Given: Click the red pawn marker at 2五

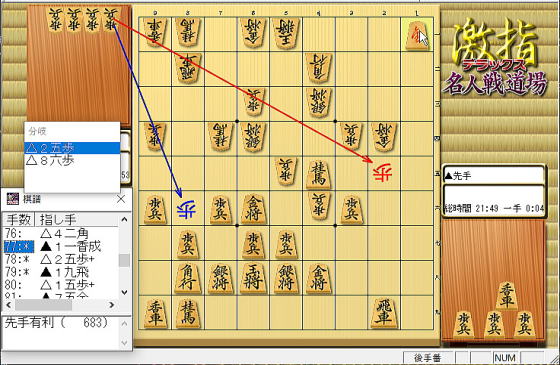Looking at the screenshot, I should (x=383, y=172).
